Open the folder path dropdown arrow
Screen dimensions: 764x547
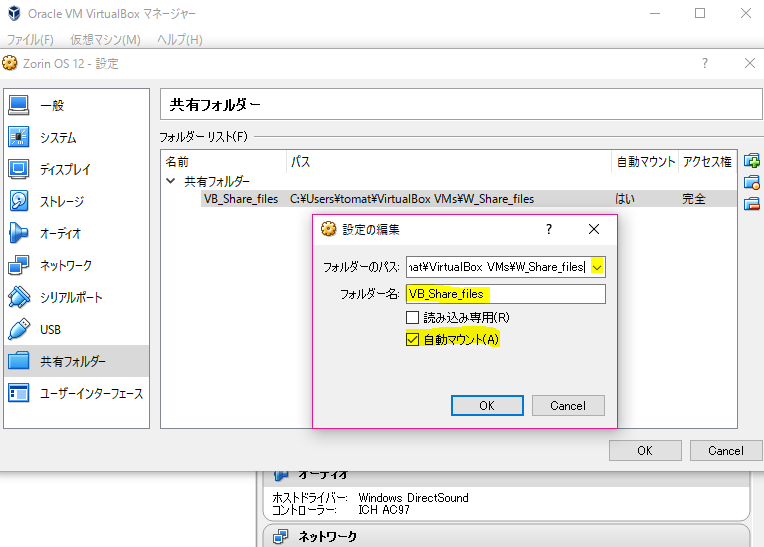597,267
